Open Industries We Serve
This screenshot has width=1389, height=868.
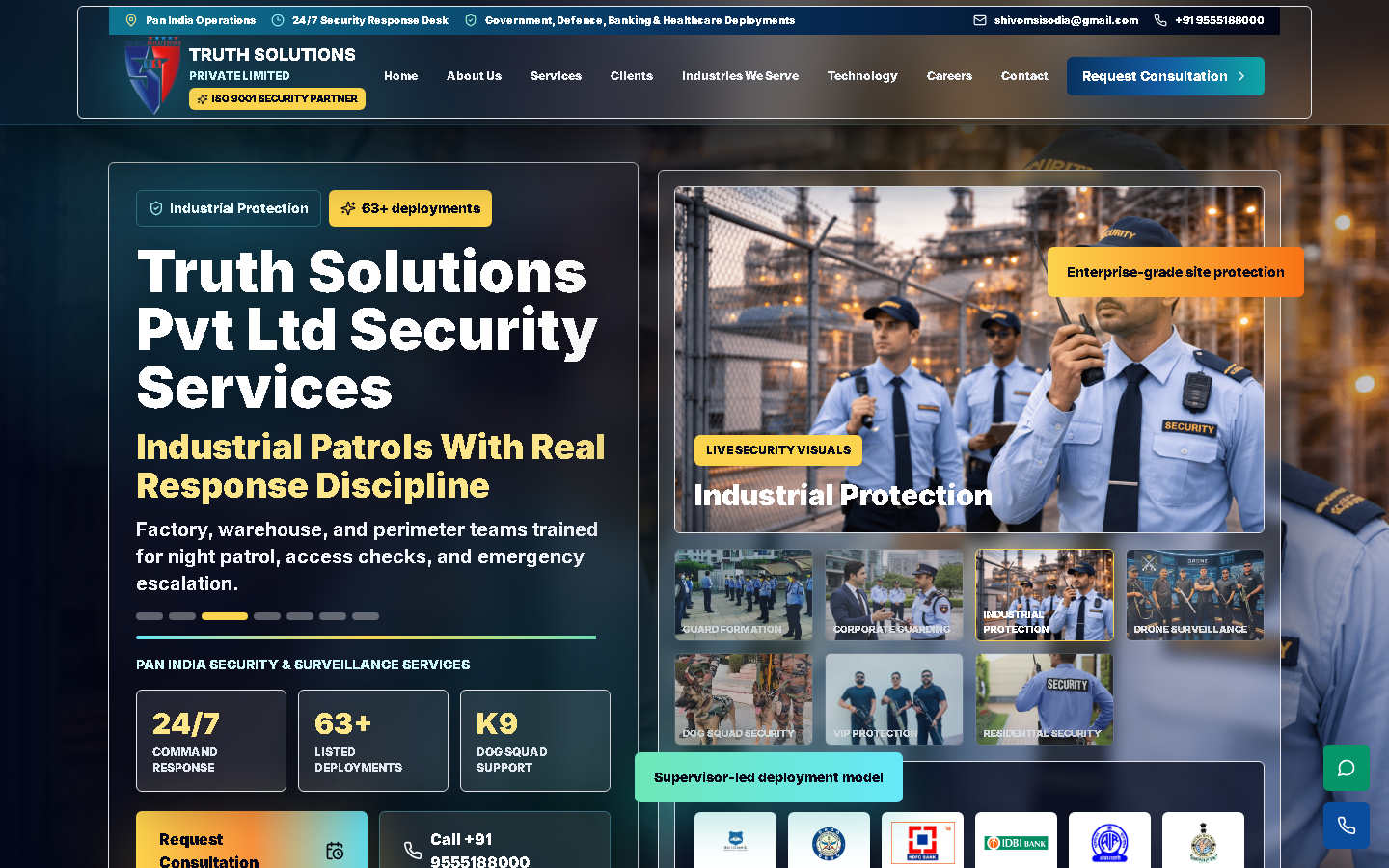click(x=740, y=76)
